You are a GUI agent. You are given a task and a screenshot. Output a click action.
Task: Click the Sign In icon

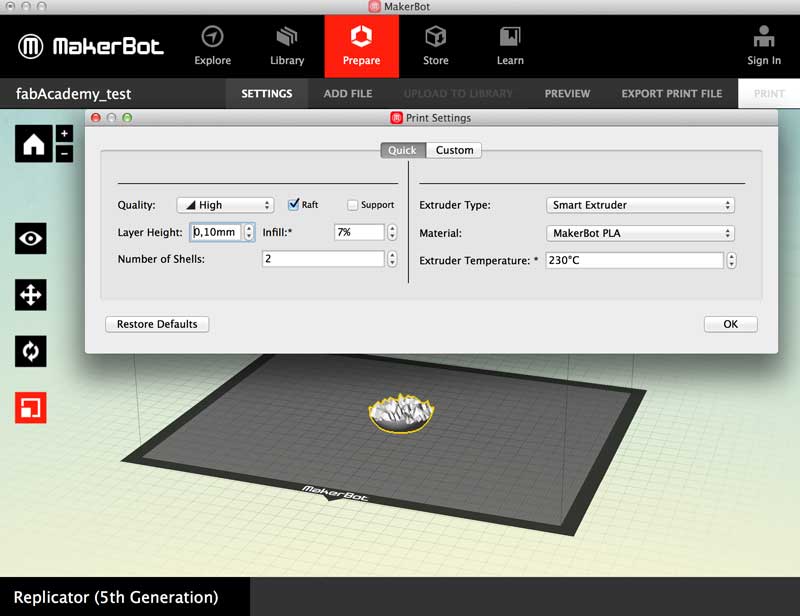coord(764,46)
